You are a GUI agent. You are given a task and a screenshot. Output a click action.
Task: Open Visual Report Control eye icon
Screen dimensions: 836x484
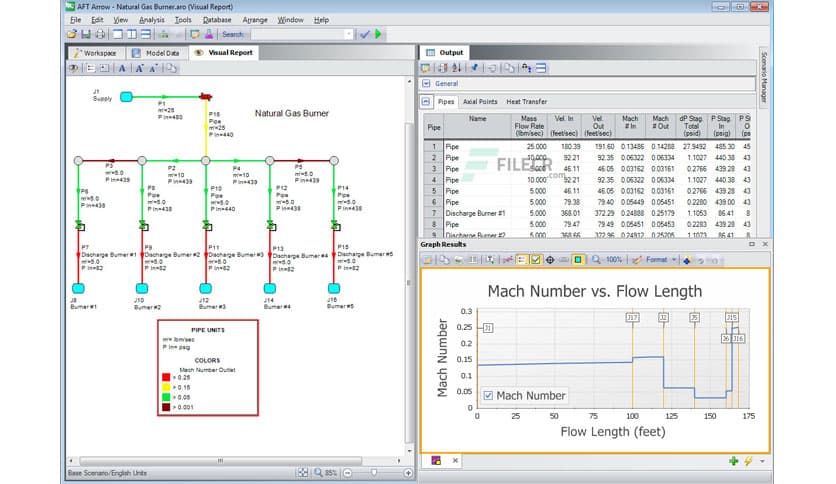74,68
